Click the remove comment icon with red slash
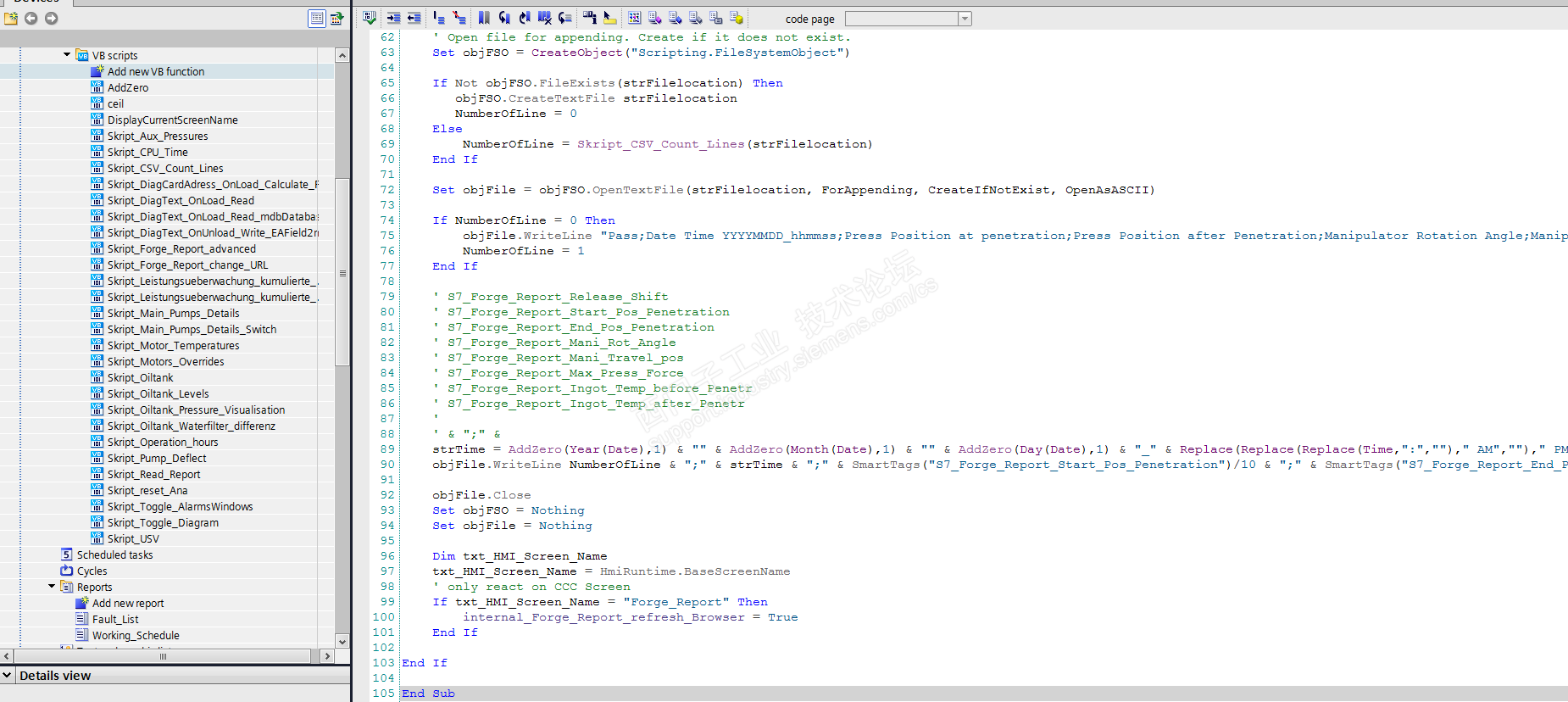The image size is (1568, 702). click(x=459, y=18)
